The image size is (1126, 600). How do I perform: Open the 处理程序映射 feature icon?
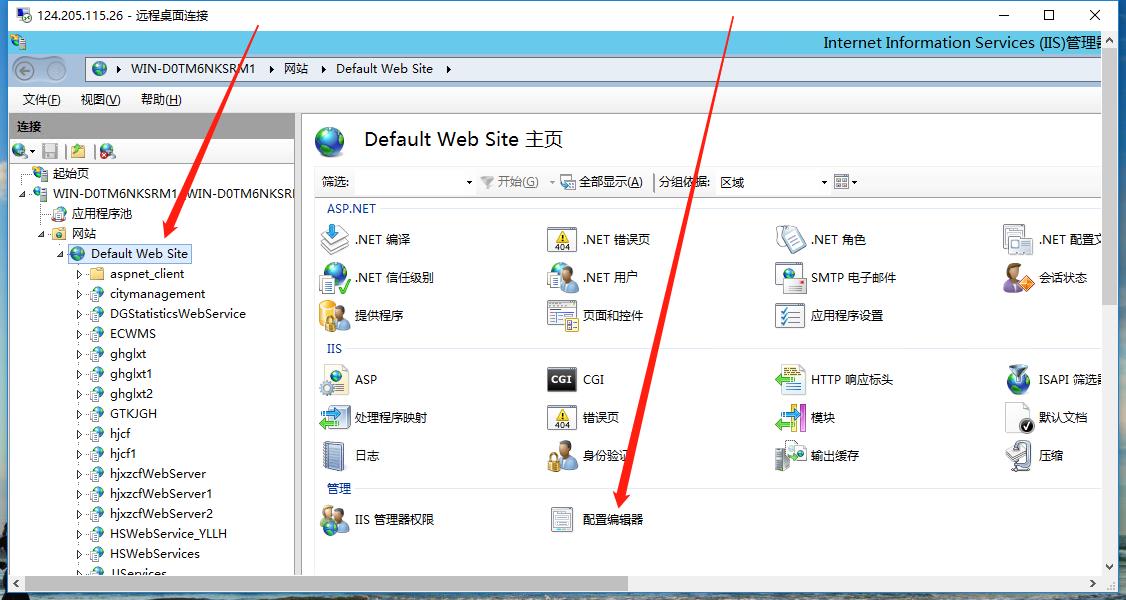335,418
